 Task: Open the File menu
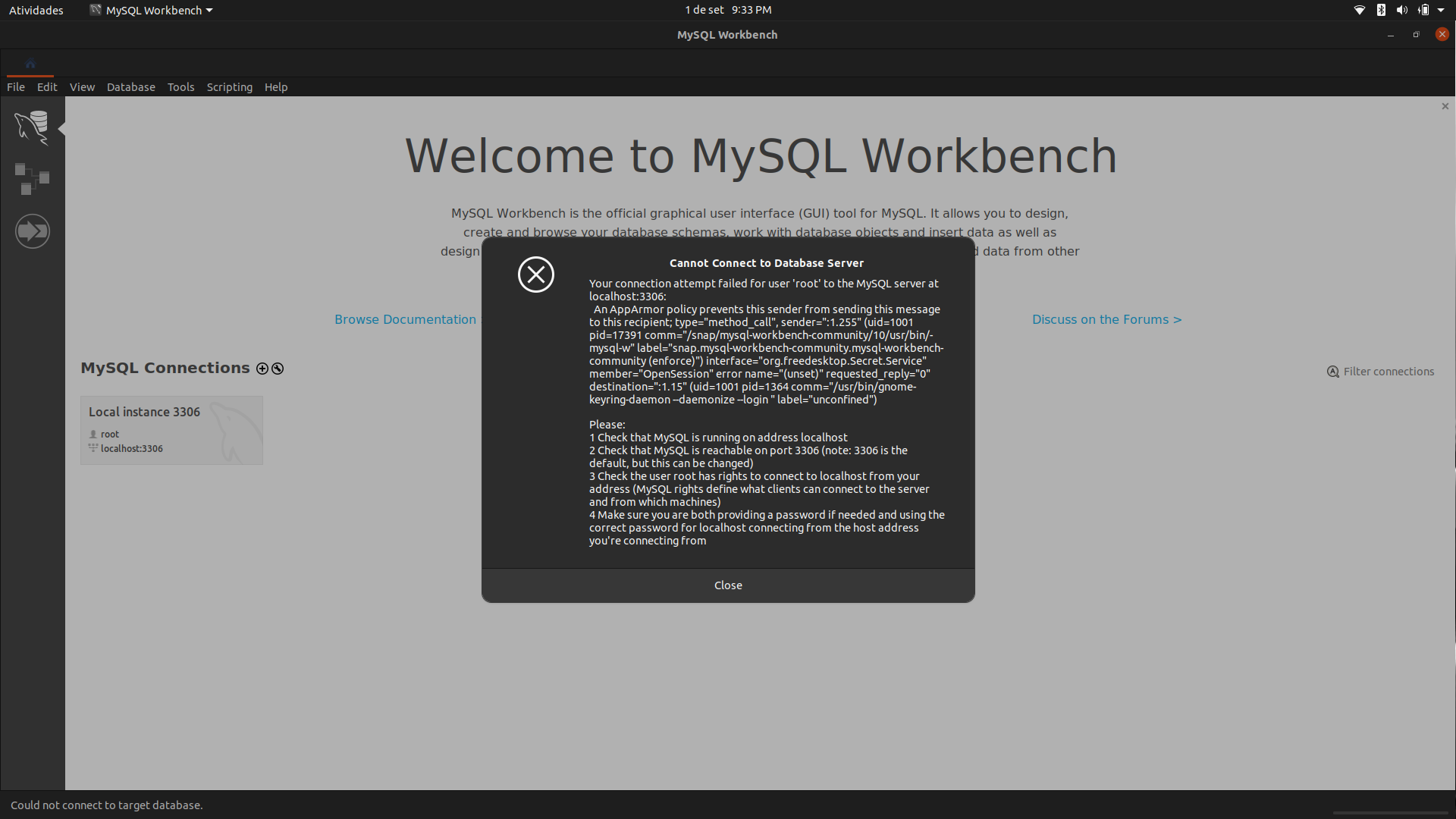click(x=16, y=87)
